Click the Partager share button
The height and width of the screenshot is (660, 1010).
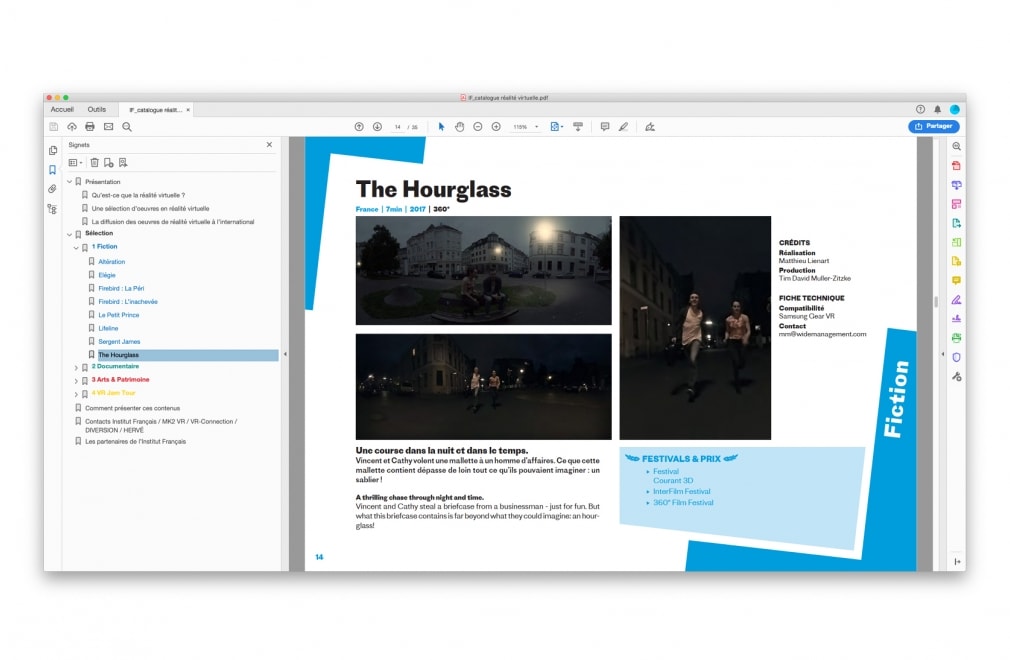pyautogui.click(x=933, y=127)
